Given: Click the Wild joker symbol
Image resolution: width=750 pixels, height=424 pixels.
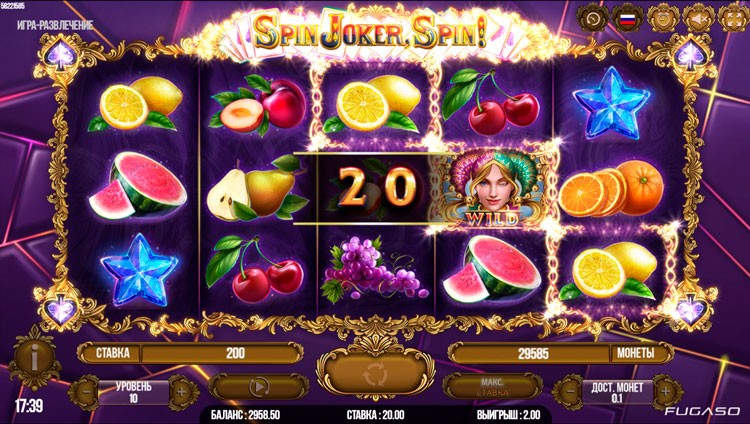Looking at the screenshot, I should click(x=493, y=188).
